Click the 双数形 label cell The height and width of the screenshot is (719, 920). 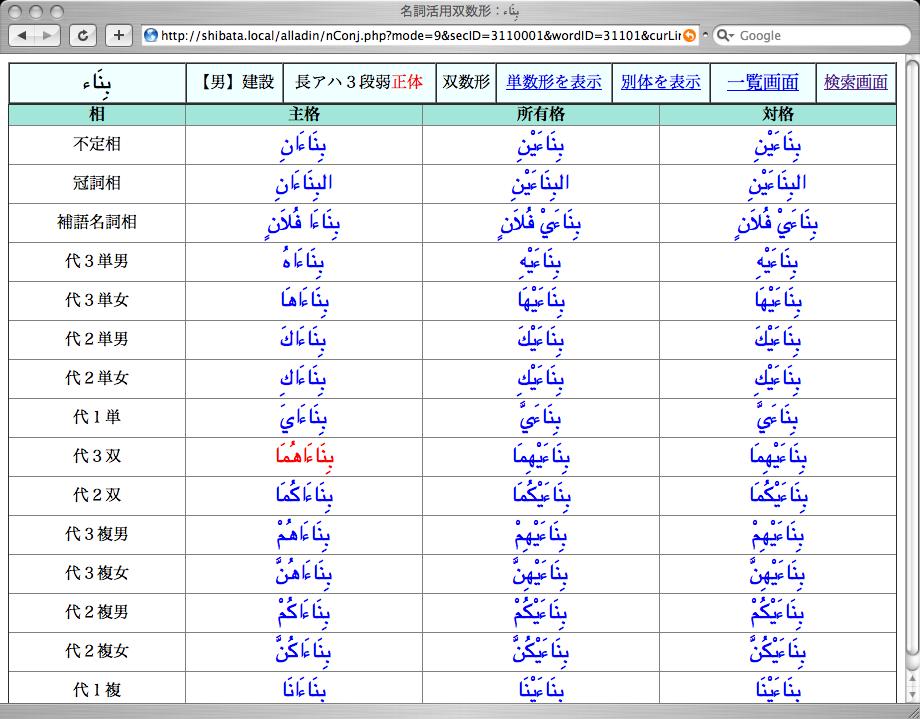pos(466,82)
